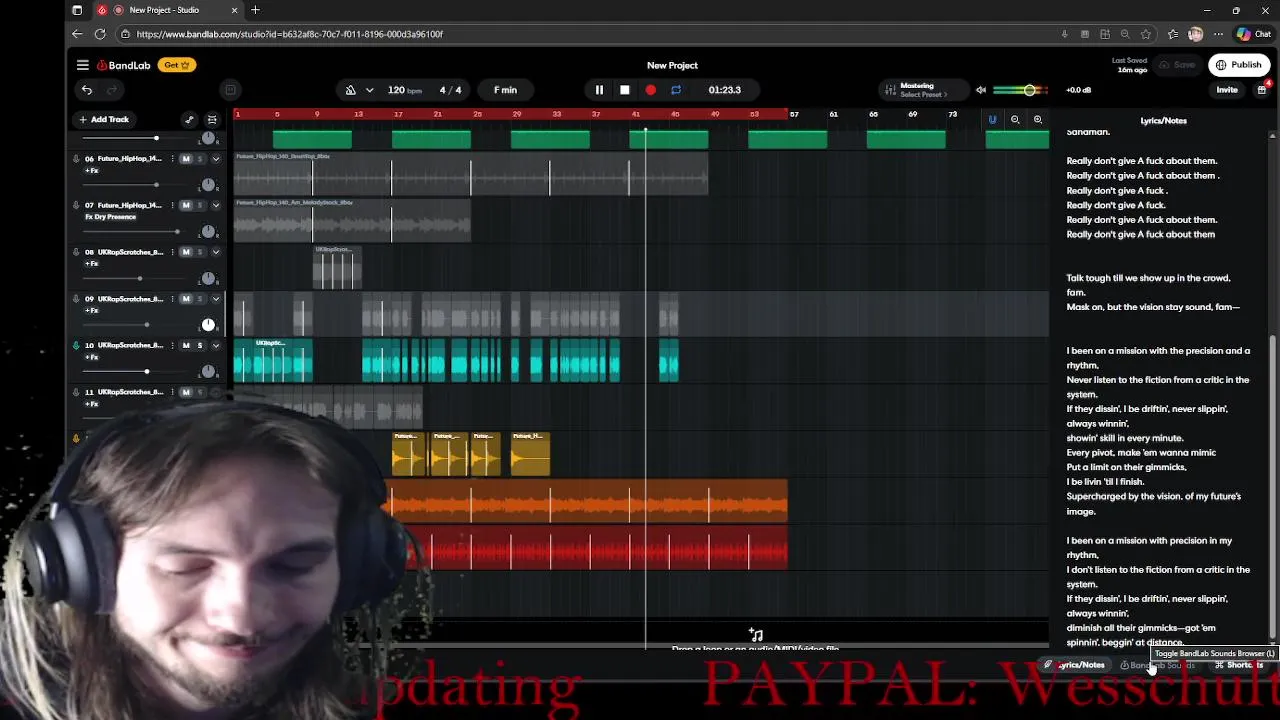Open the F min key selector
This screenshot has height=720, width=1280.
505,90
